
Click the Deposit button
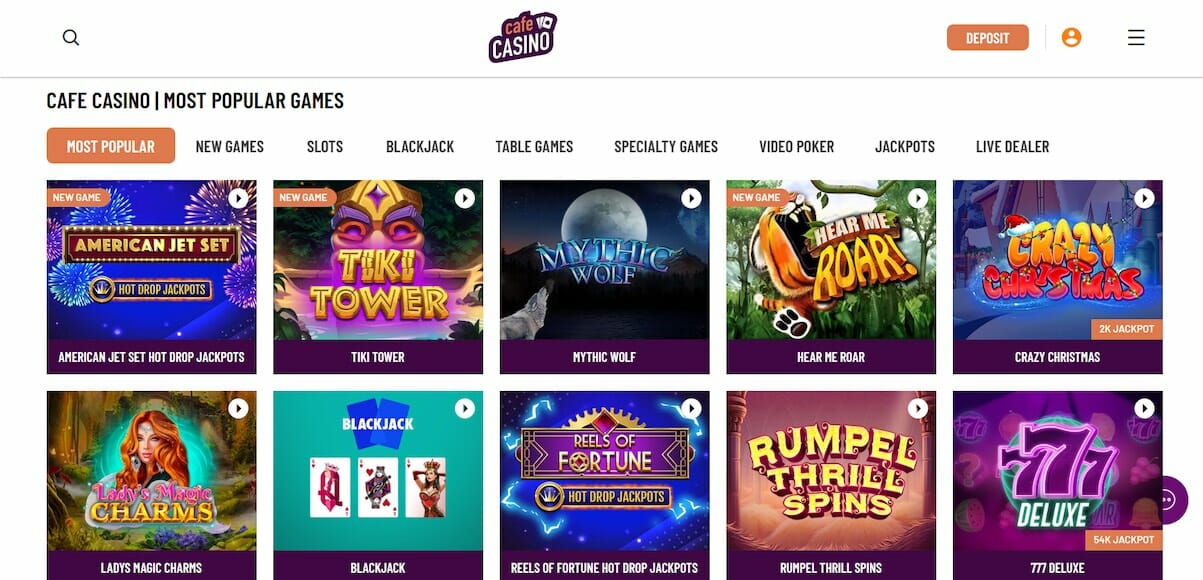987,36
